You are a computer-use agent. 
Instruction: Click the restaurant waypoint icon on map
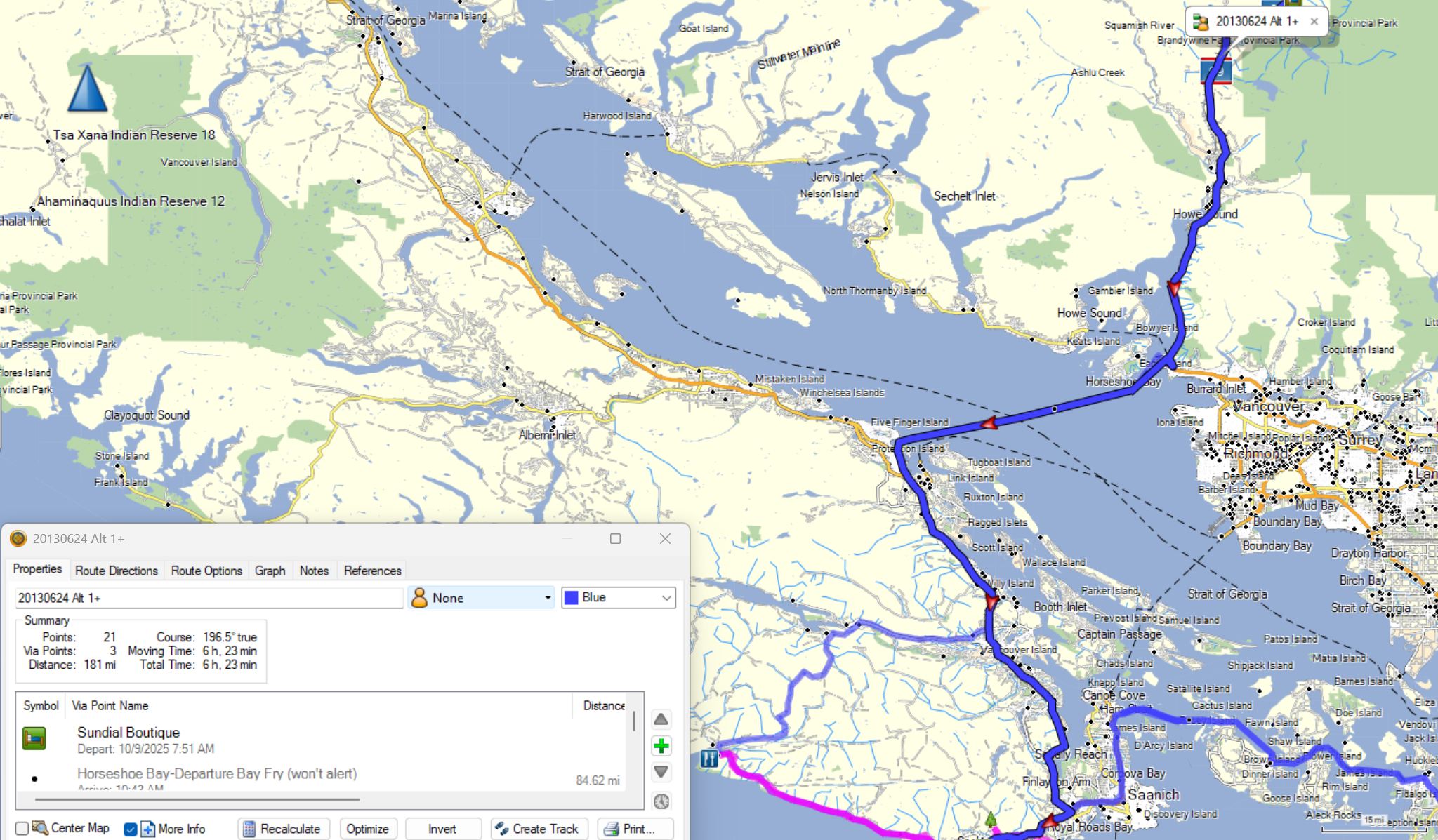(709, 759)
